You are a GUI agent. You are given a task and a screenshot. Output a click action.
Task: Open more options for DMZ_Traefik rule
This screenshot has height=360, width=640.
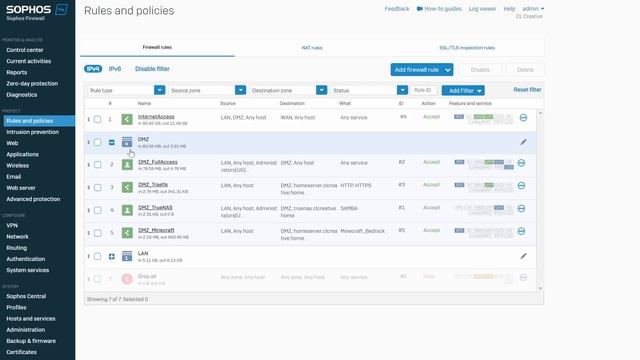[521, 185]
